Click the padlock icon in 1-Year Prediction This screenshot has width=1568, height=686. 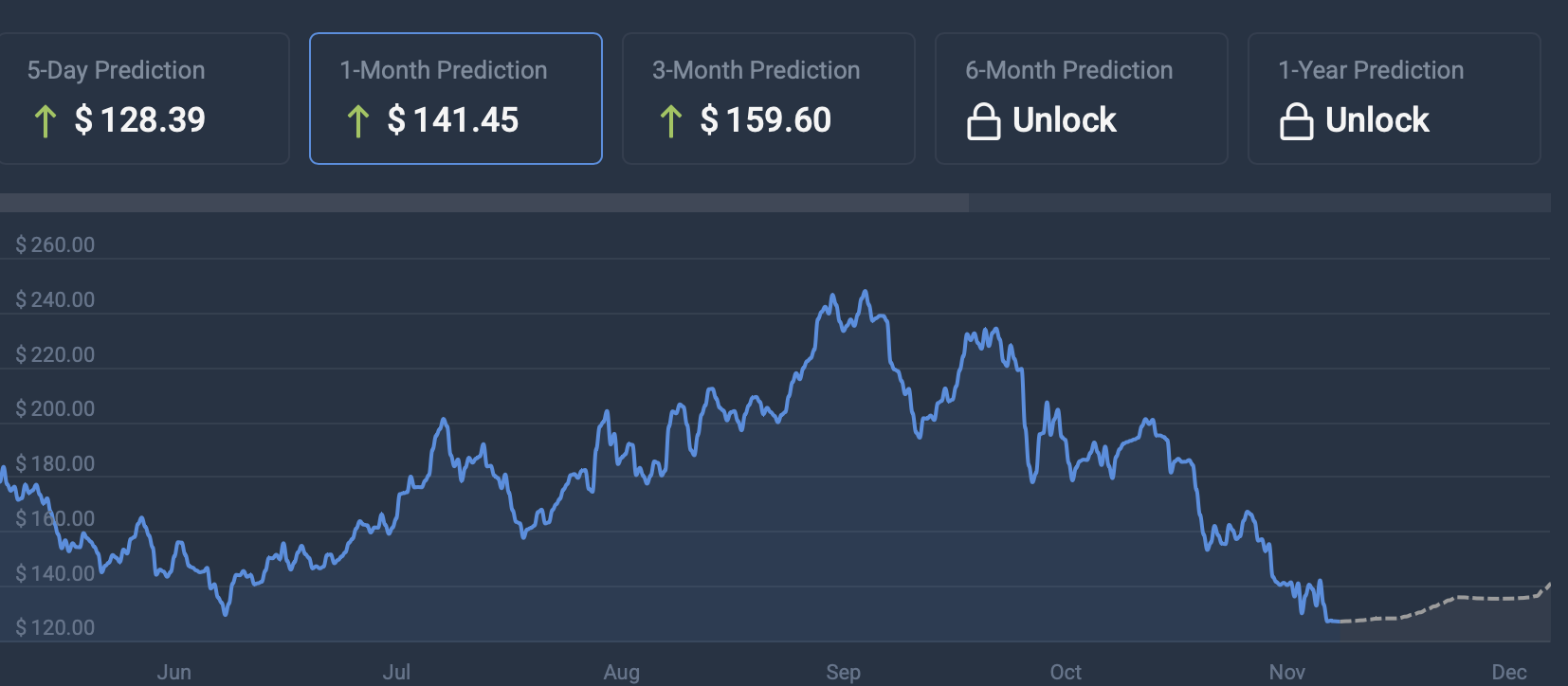tap(1296, 121)
